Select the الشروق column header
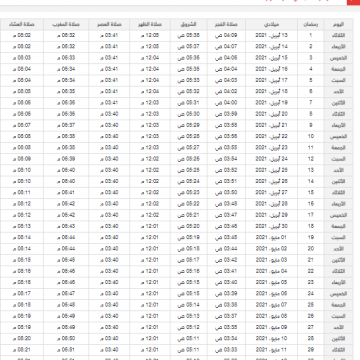The height and width of the screenshot is (360, 360). coord(189,24)
